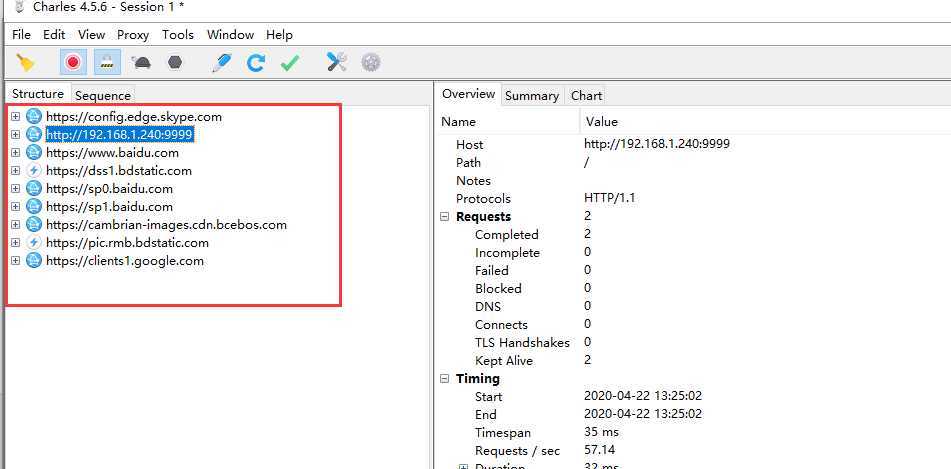Clear the session with the broom icon
This screenshot has height=469, width=951.
click(x=25, y=62)
